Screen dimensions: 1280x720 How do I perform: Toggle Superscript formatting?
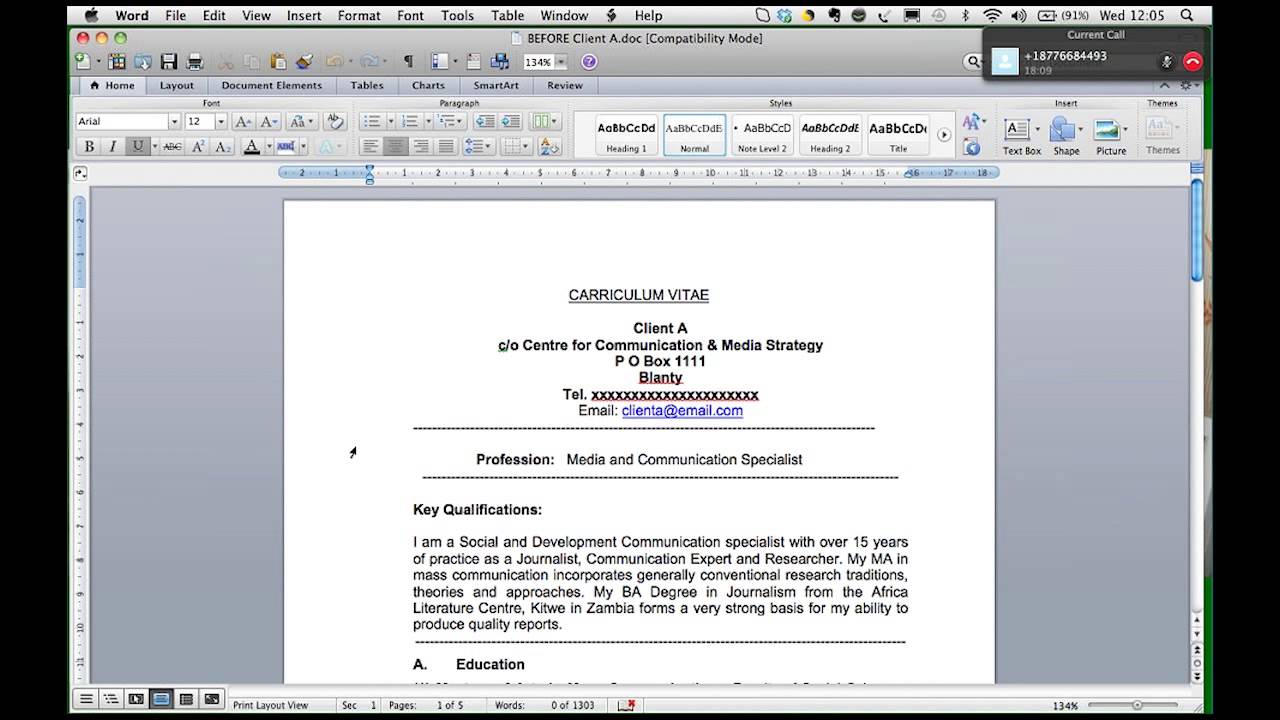pos(198,147)
